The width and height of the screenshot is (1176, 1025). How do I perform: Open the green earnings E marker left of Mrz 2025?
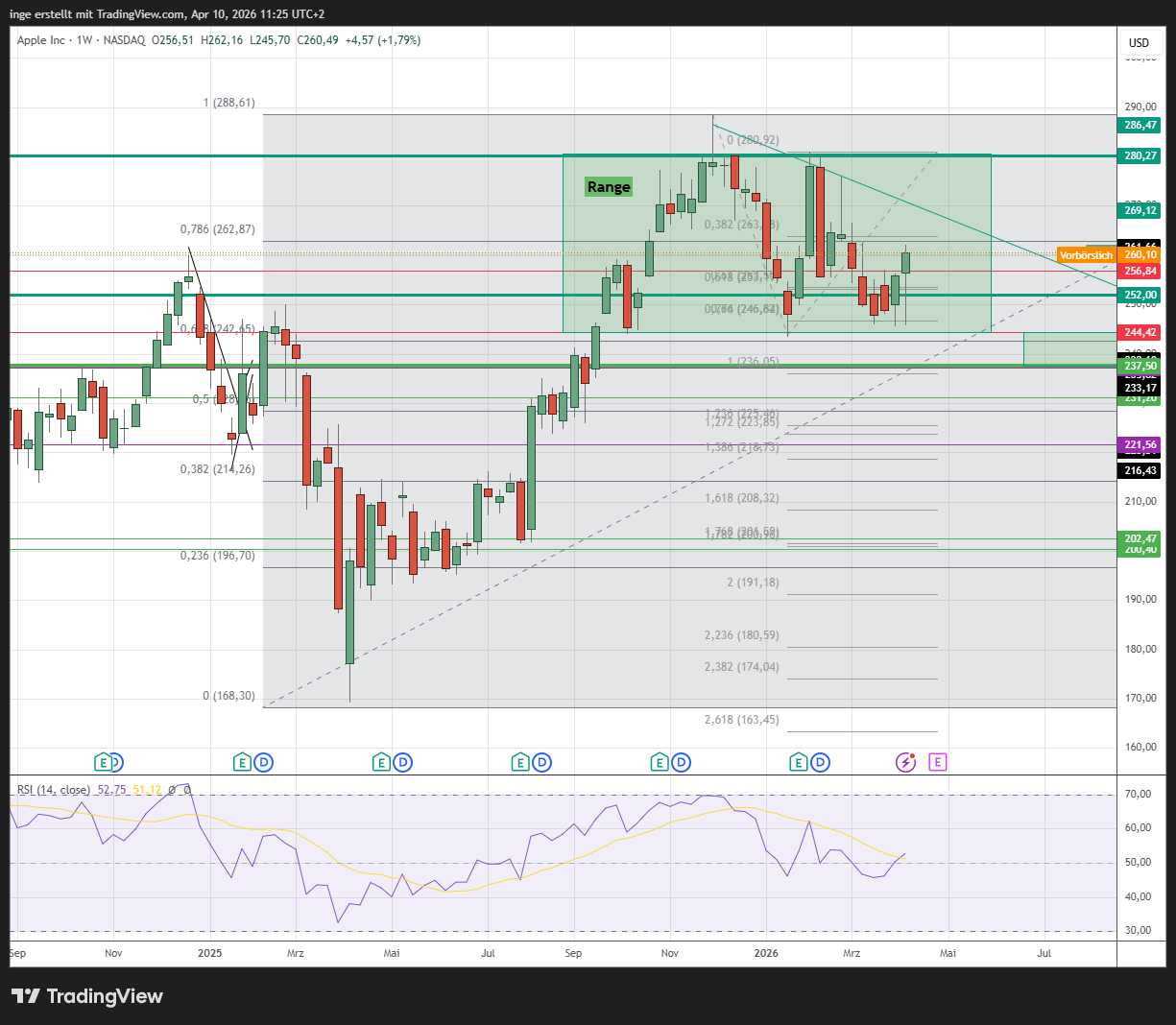click(242, 763)
